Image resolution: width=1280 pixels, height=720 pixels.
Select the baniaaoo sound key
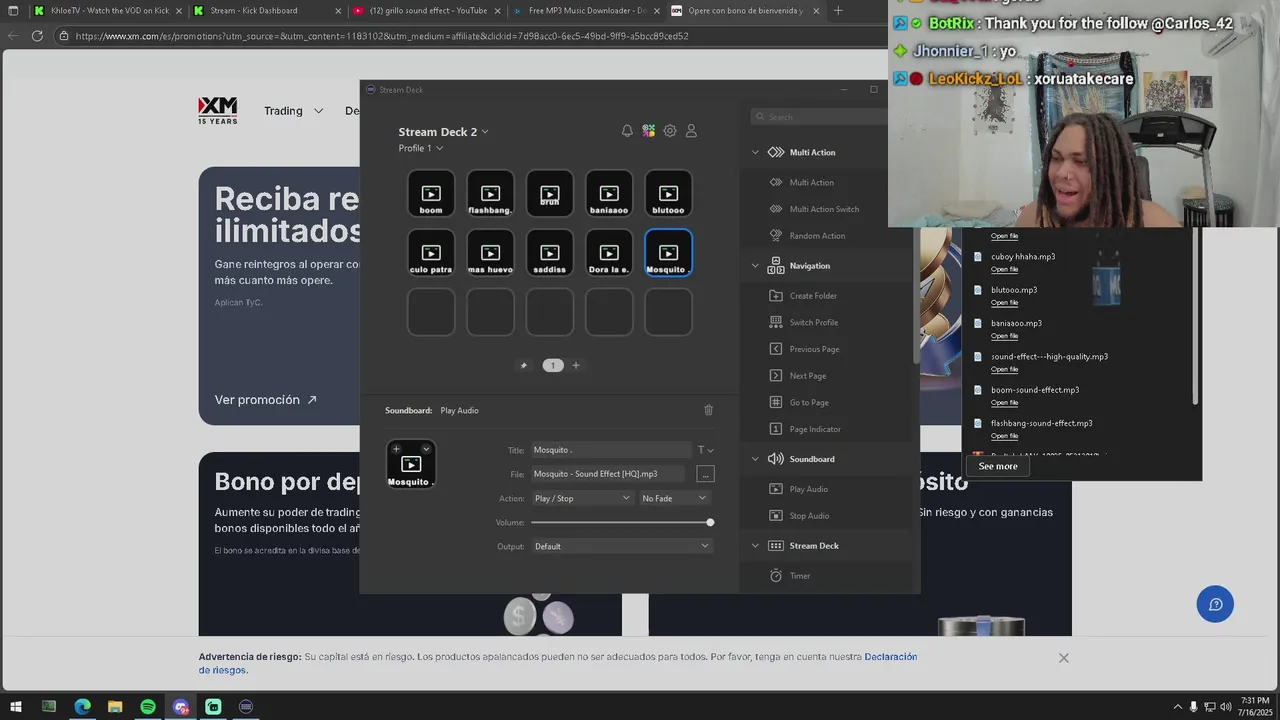click(x=609, y=193)
